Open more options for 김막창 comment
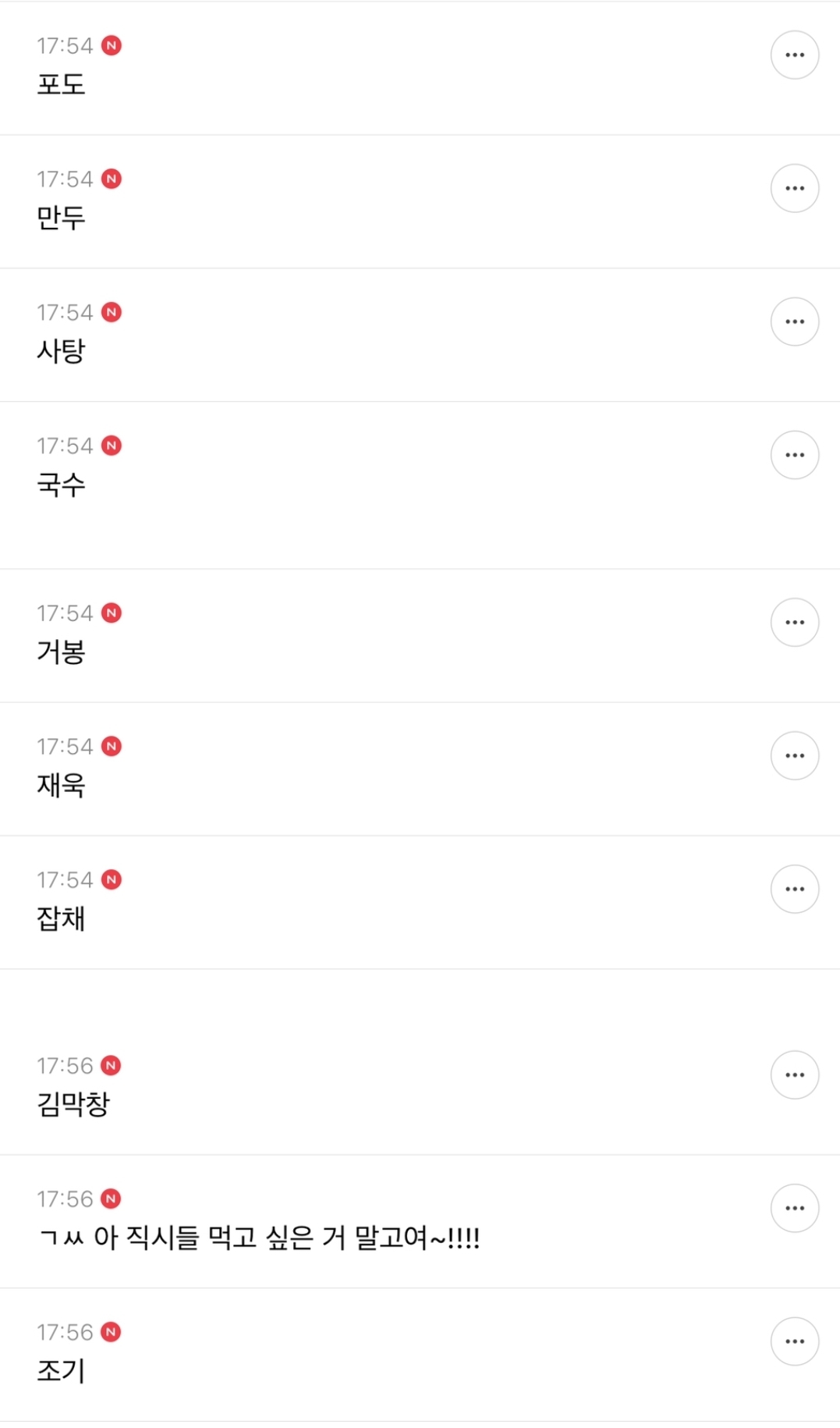This screenshot has height=1428, width=840. 794,1075
